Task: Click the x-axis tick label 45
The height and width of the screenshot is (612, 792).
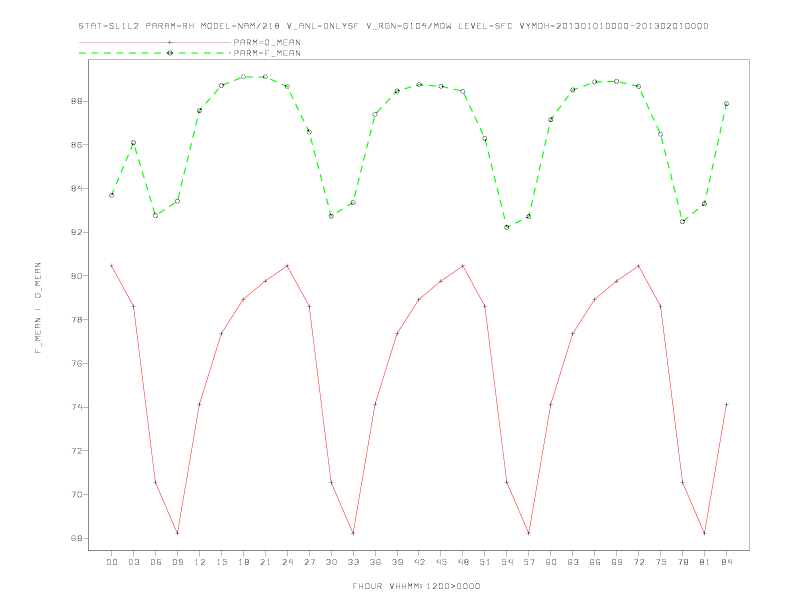Action: pos(441,562)
